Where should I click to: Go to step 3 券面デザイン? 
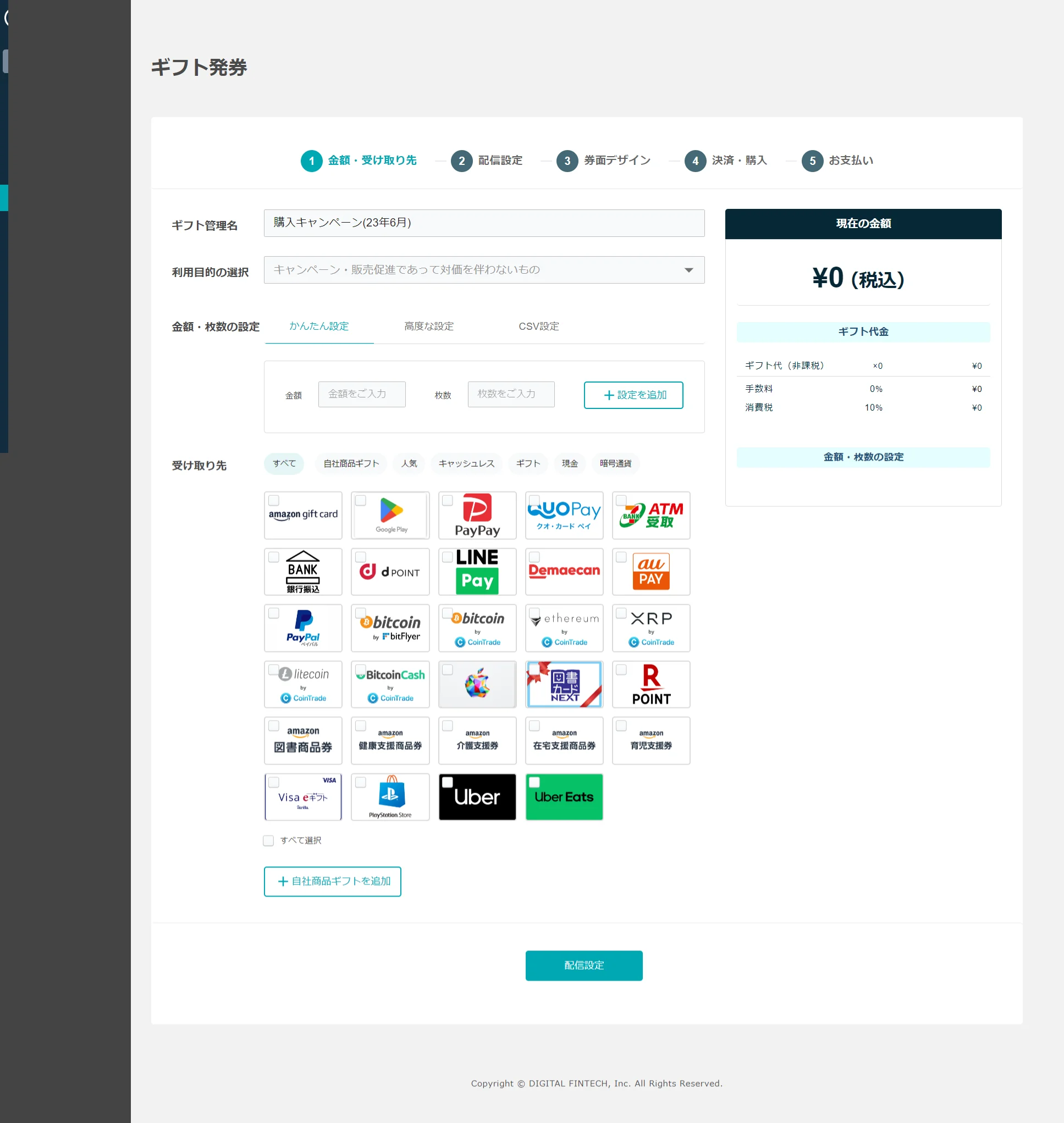point(603,161)
